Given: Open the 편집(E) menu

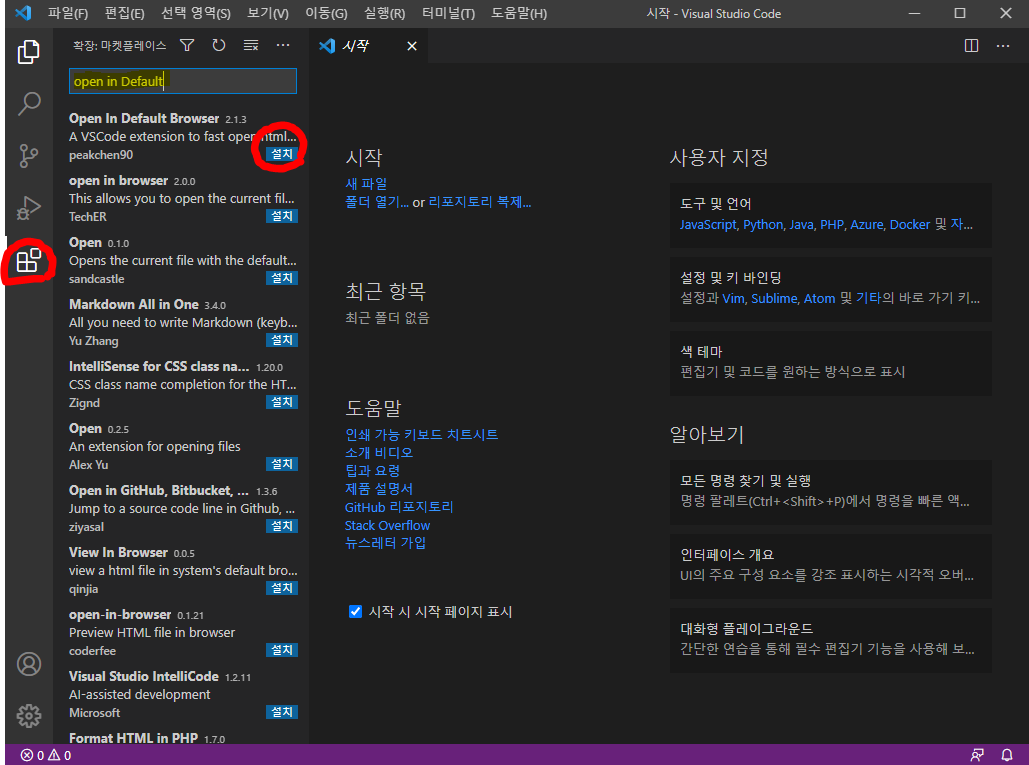Looking at the screenshot, I should (x=125, y=13).
